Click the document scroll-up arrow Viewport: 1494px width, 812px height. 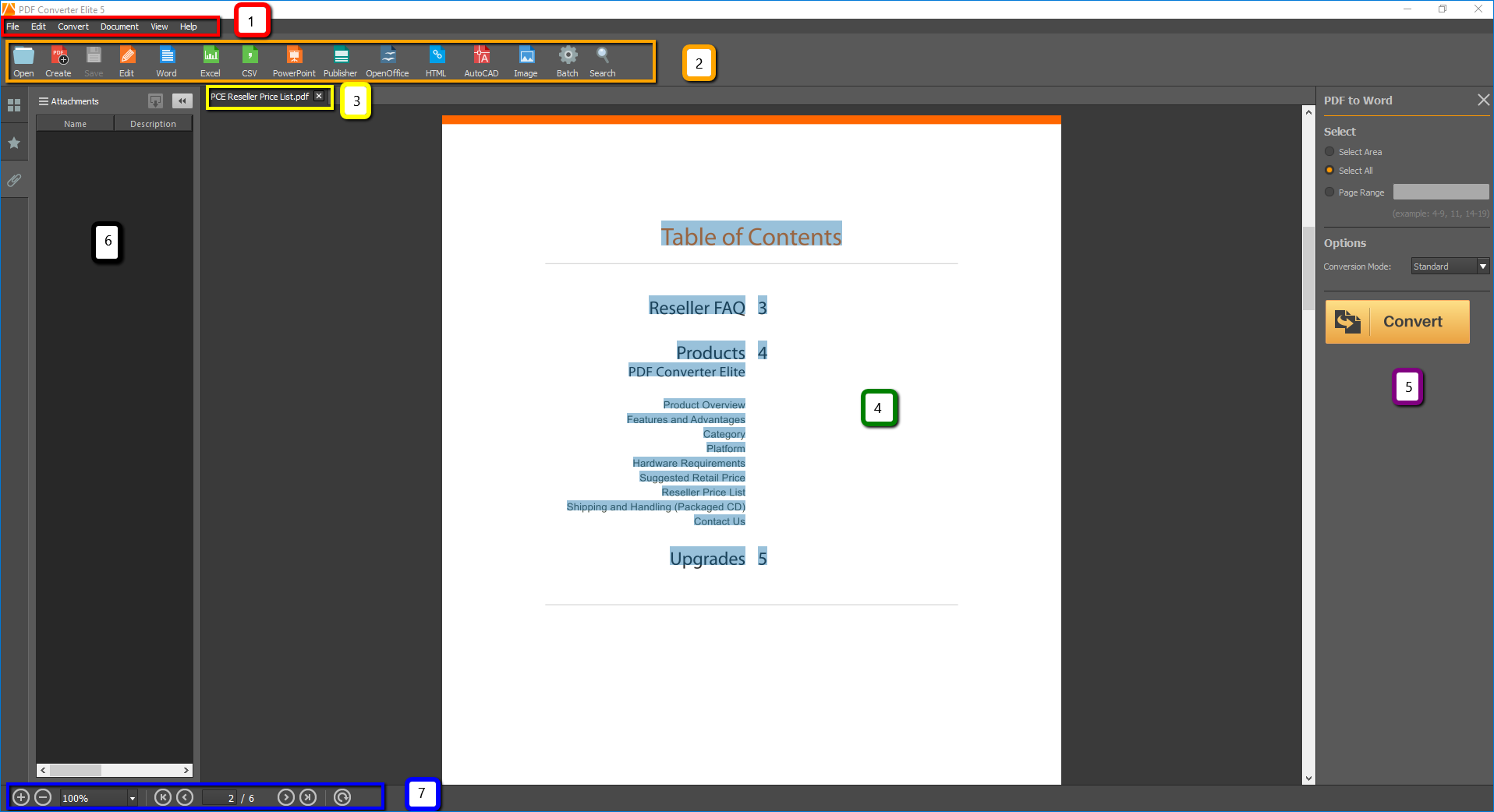point(1308,112)
